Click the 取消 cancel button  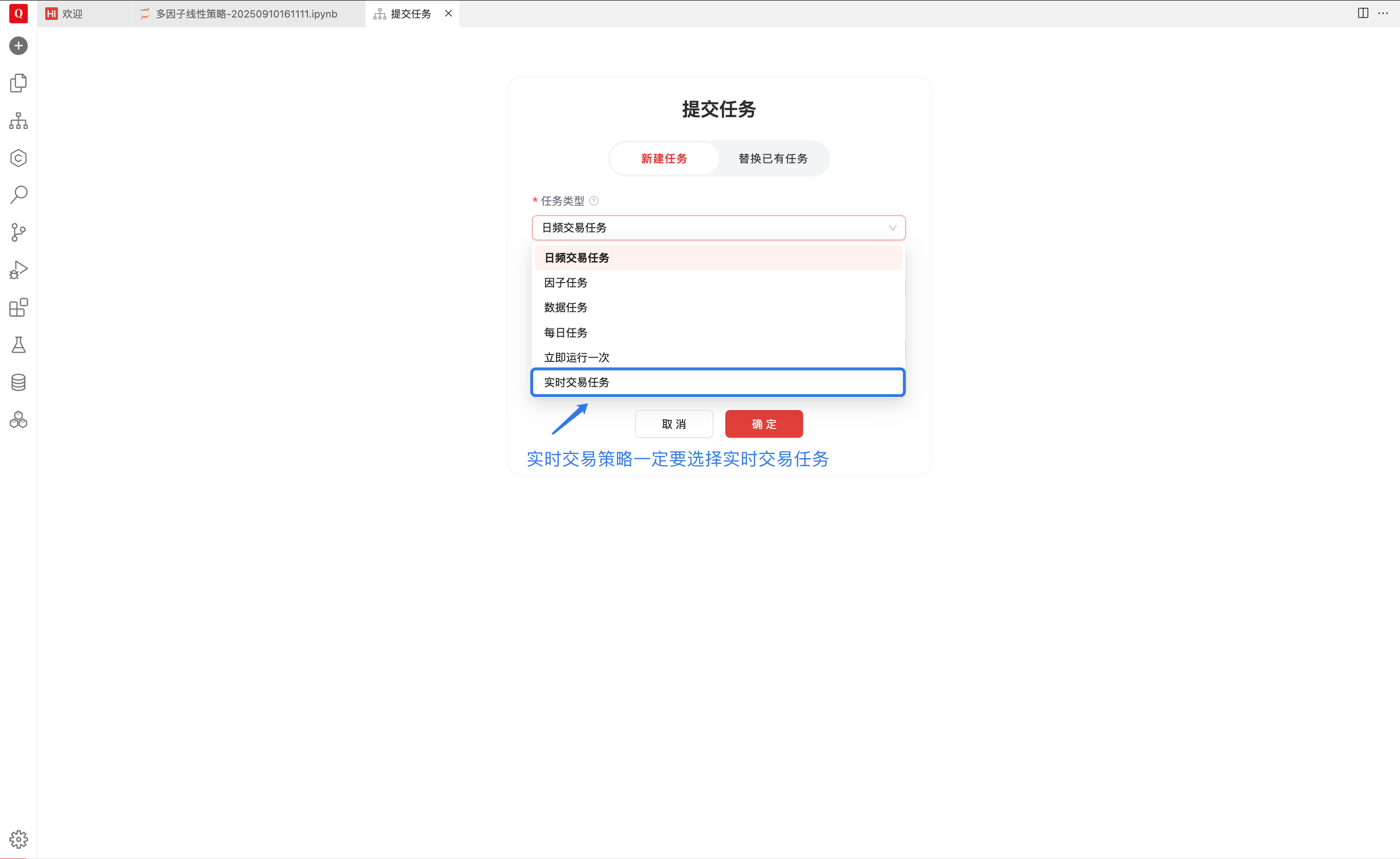pos(674,424)
